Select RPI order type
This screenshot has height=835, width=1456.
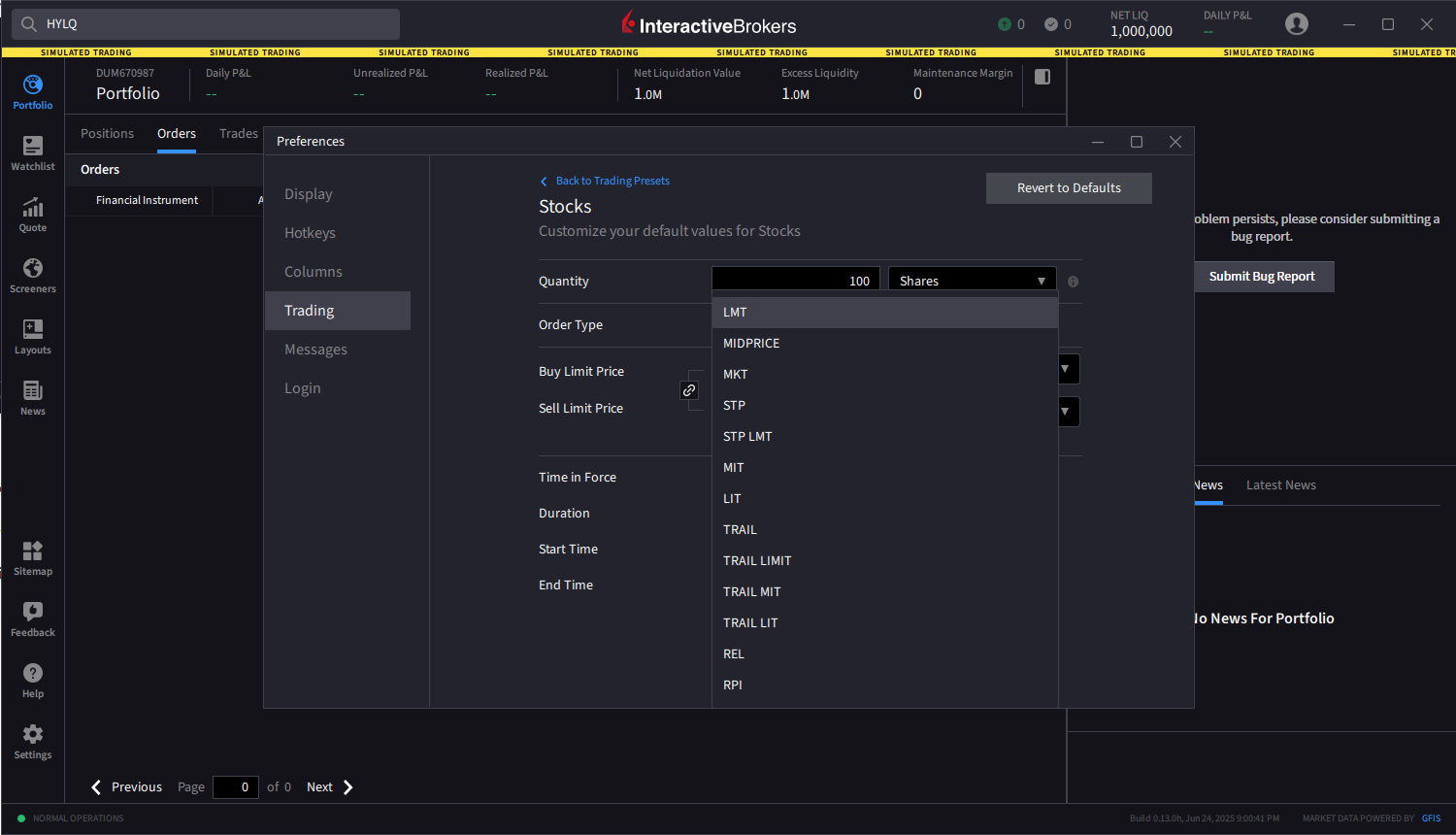pyautogui.click(x=884, y=685)
